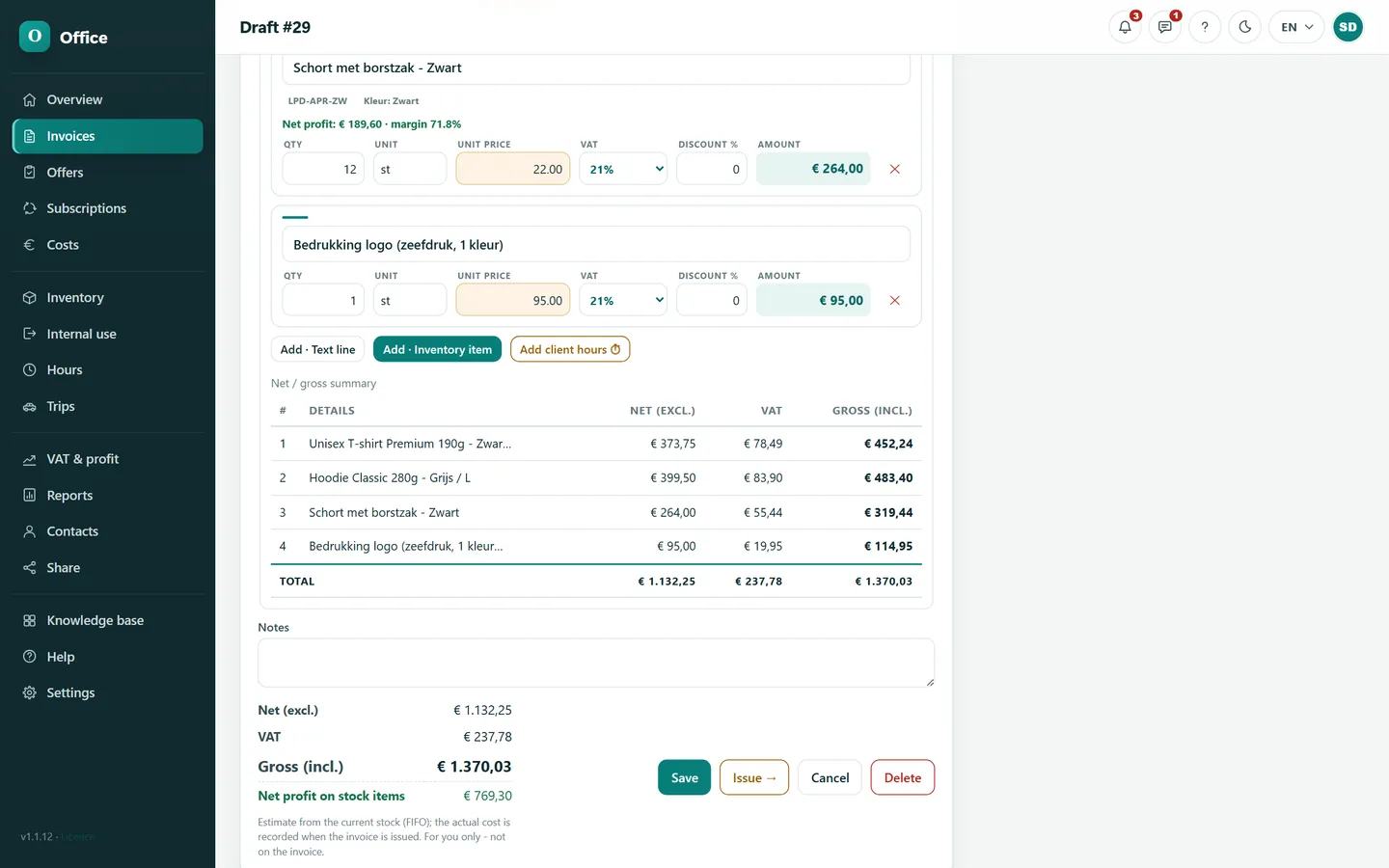1389x868 pixels.
Task: Click the Settings gear icon
Action: (29, 692)
